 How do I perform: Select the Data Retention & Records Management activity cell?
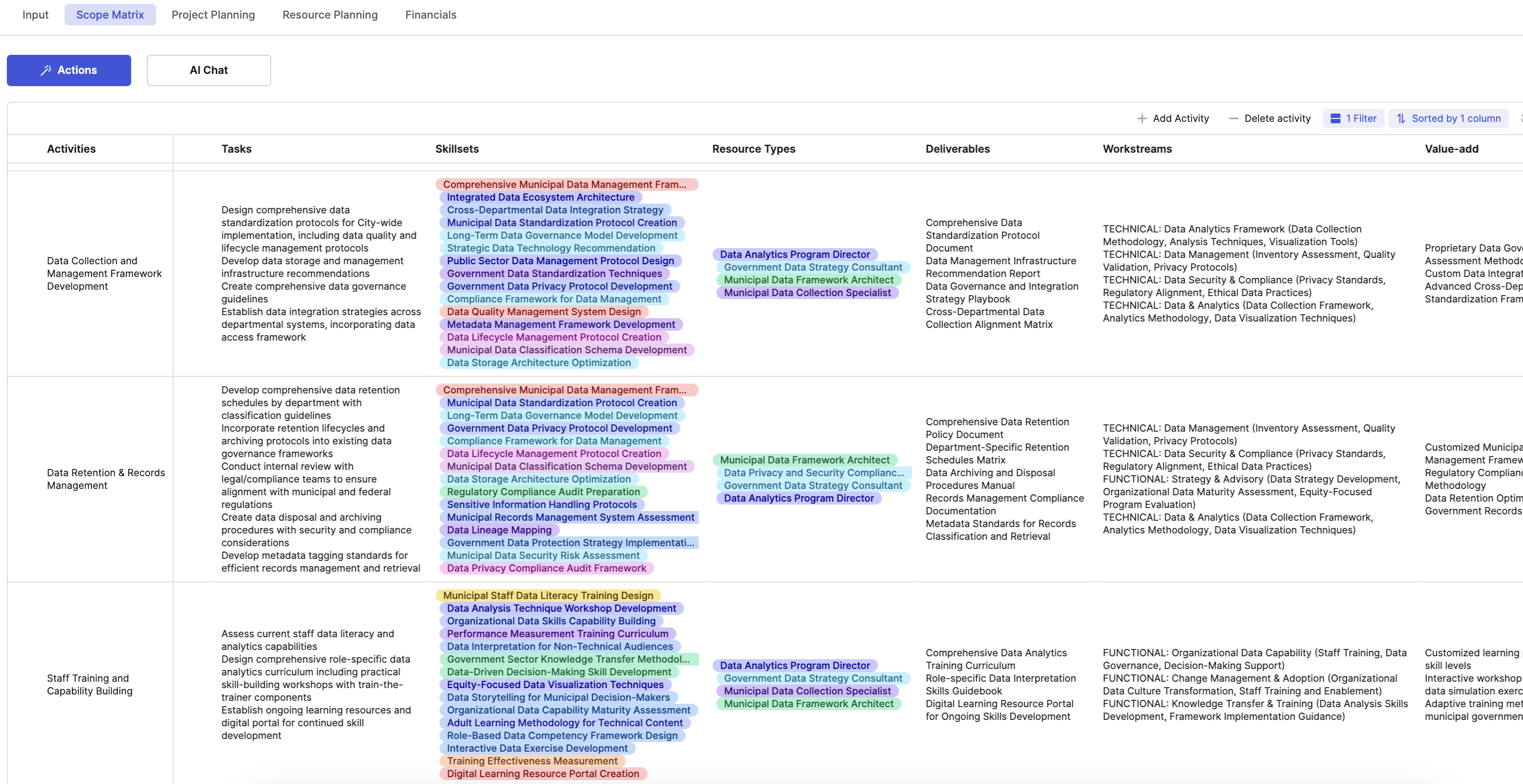106,479
